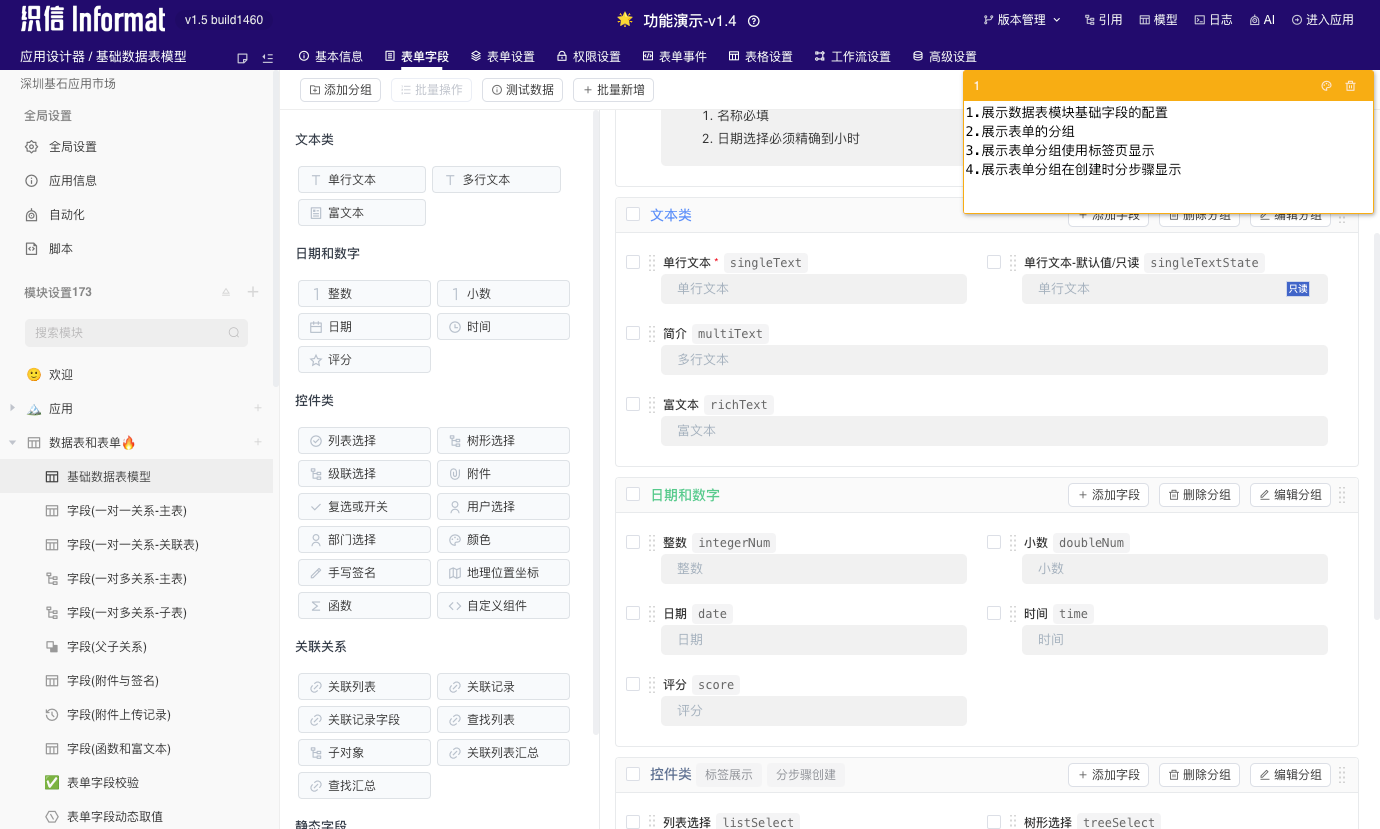
Task: Click the 引用 (references) icon
Action: [1103, 18]
